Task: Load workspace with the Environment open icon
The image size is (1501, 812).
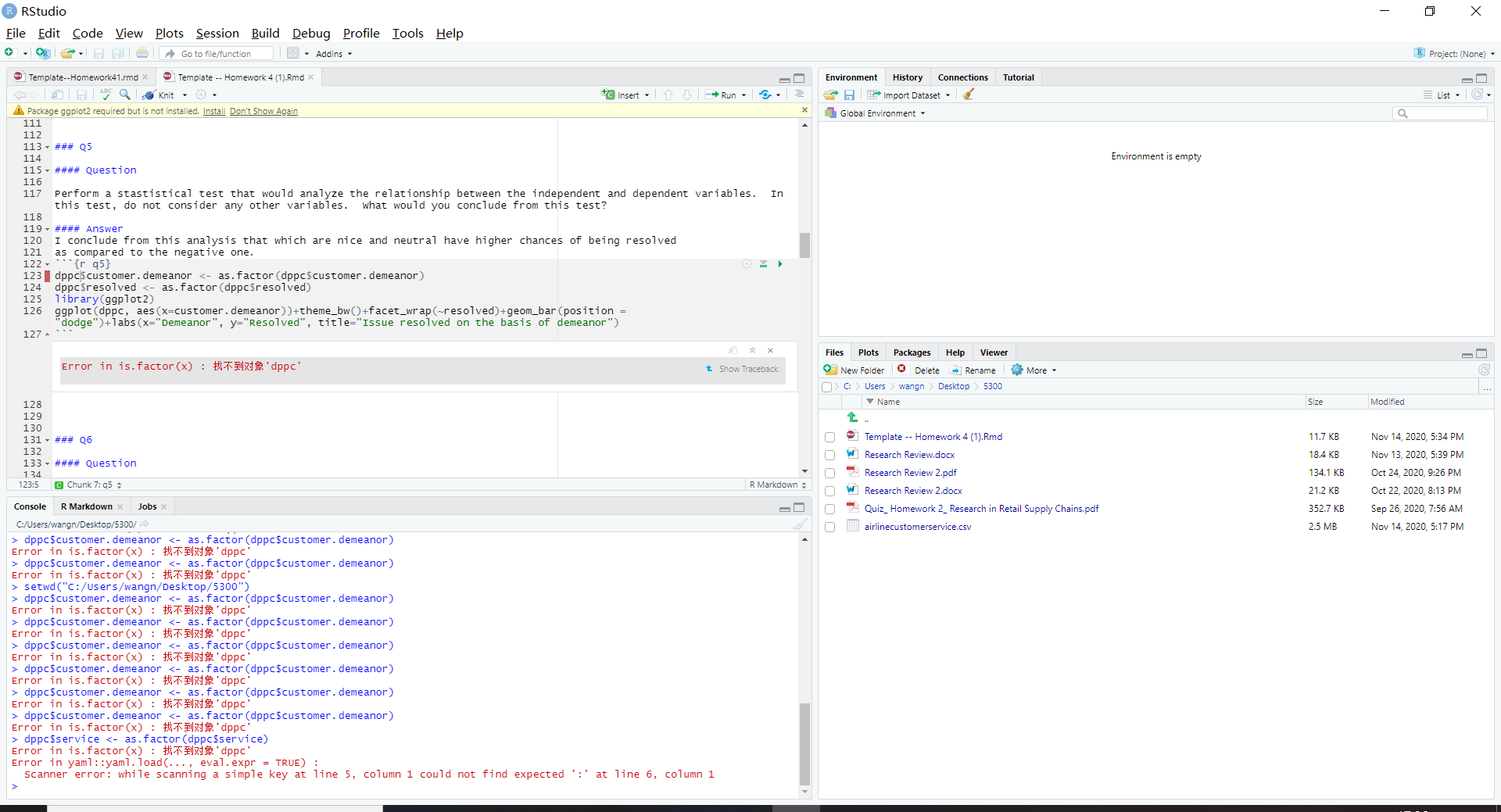Action: coord(830,95)
